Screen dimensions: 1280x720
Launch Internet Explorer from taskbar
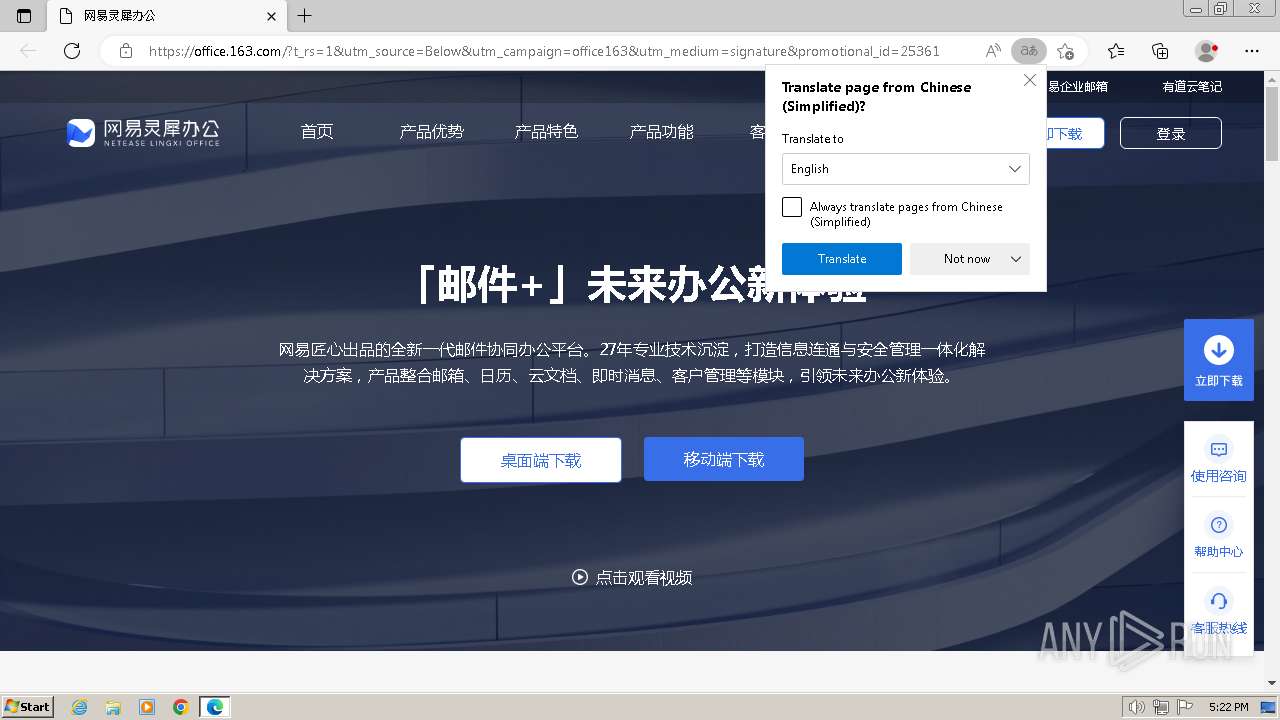pyautogui.click(x=80, y=707)
